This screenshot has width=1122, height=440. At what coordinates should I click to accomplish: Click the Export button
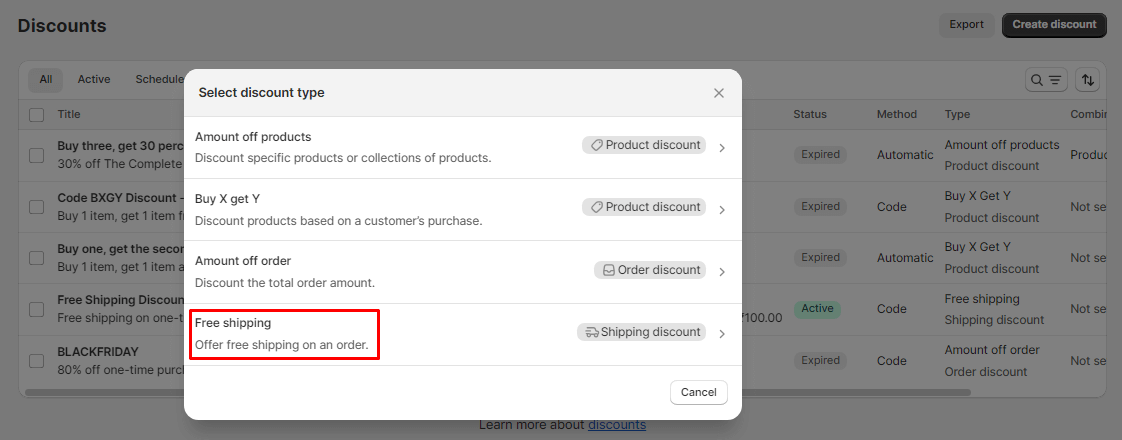pos(966,24)
